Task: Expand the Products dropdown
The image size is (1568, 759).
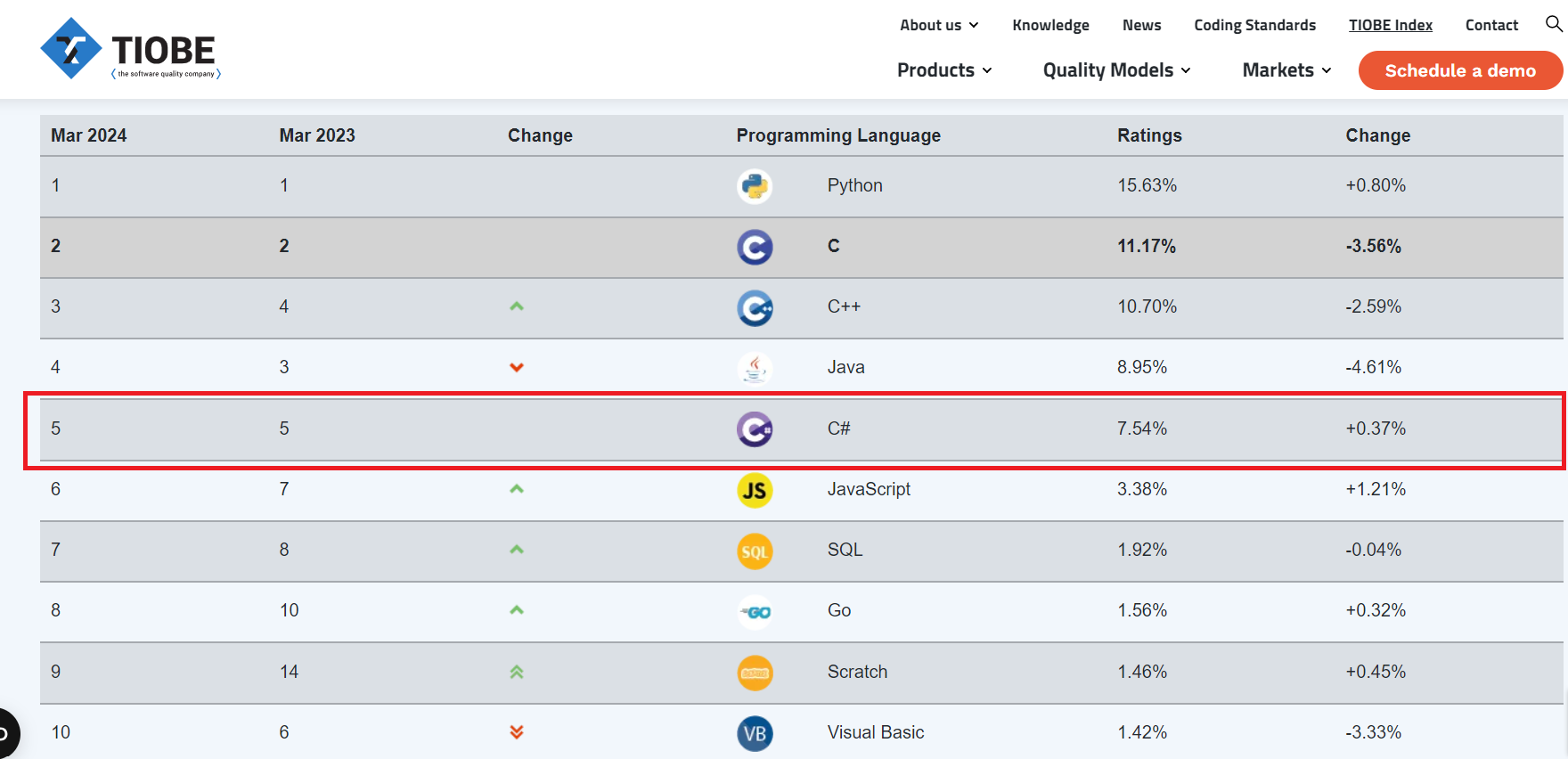Action: click(x=944, y=69)
